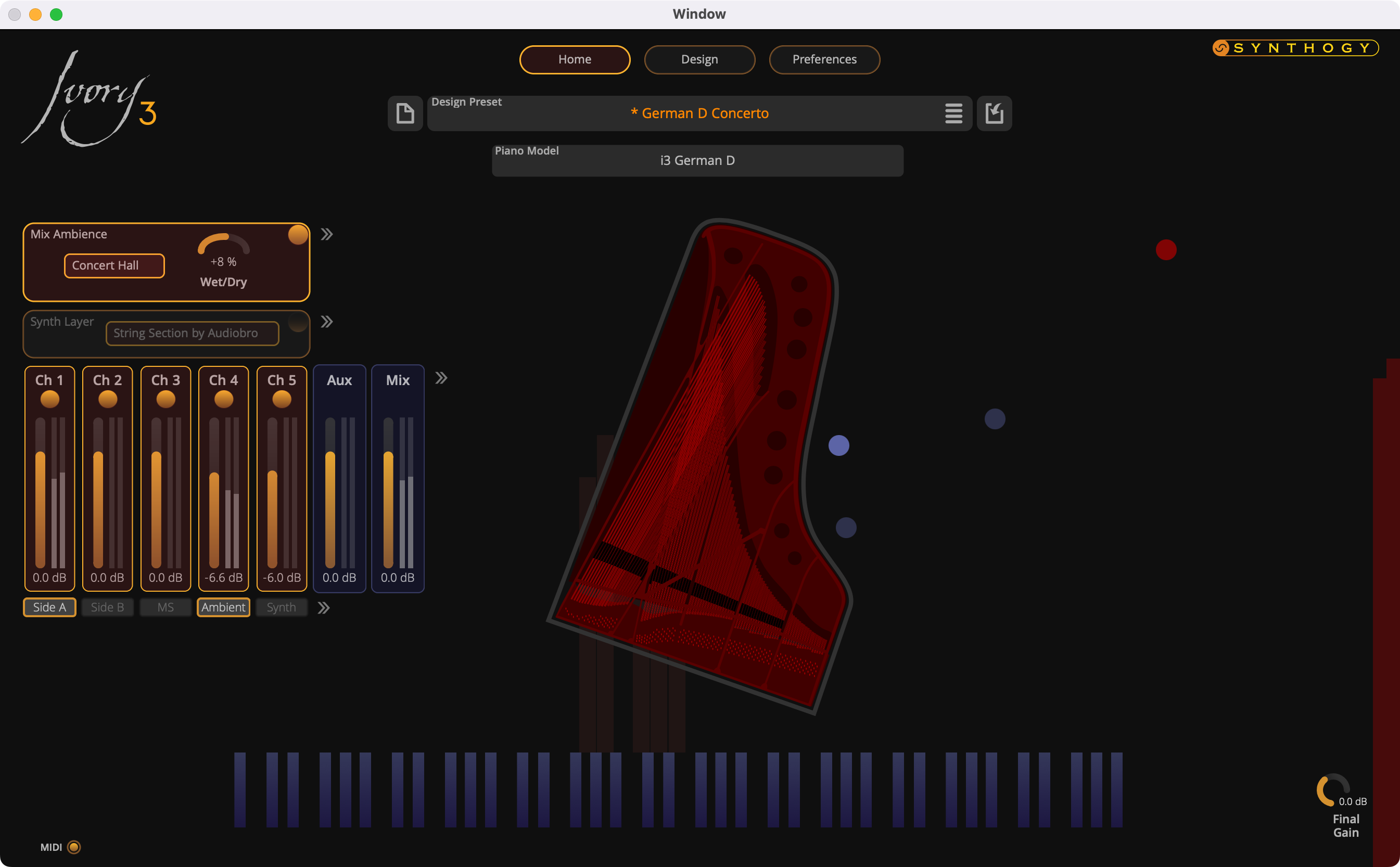
Task: Toggle Ch 5 enable button
Action: click(282, 399)
